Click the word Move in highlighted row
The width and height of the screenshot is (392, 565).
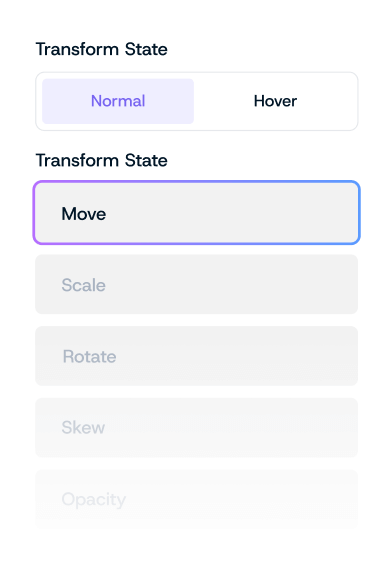point(84,214)
